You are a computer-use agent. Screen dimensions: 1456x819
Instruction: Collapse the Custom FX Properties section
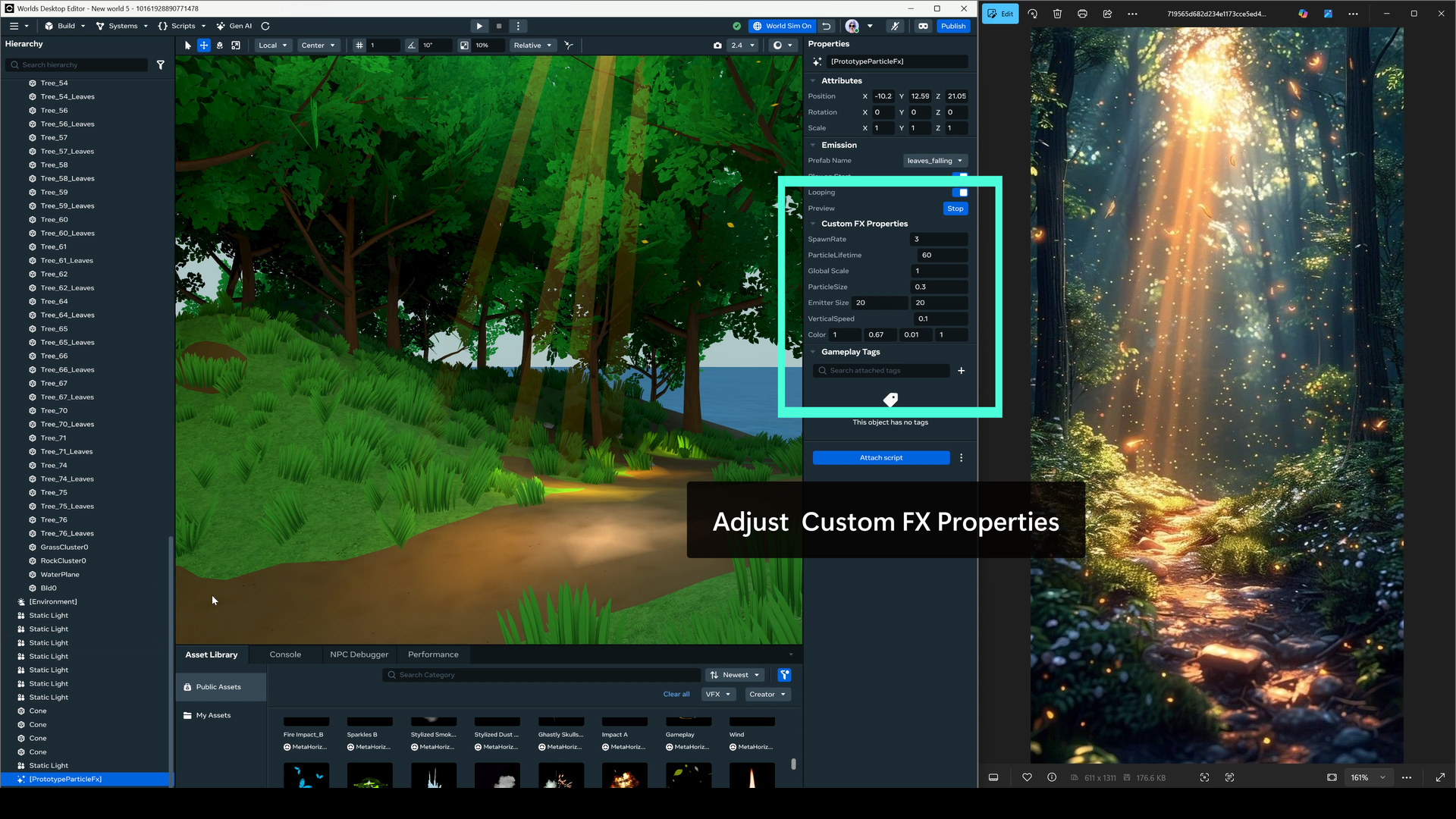click(x=814, y=223)
